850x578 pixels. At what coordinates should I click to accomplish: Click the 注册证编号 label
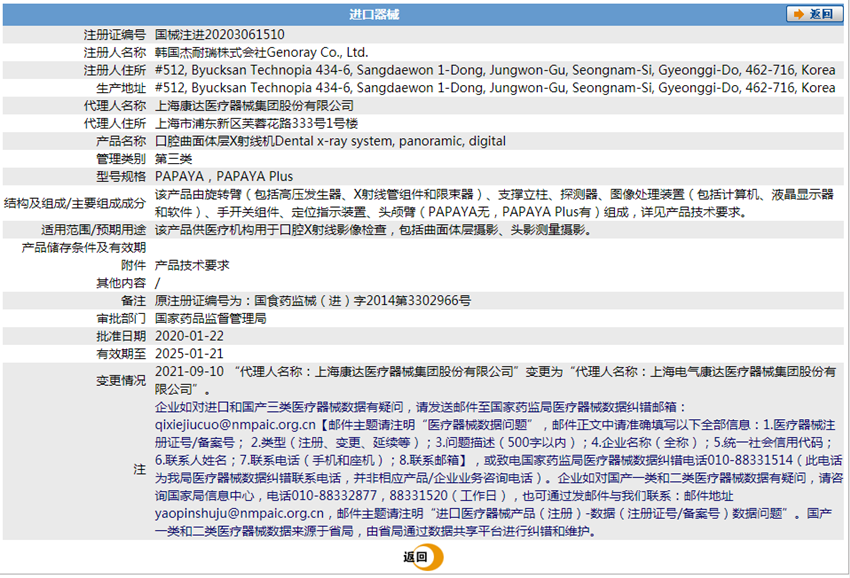point(115,35)
